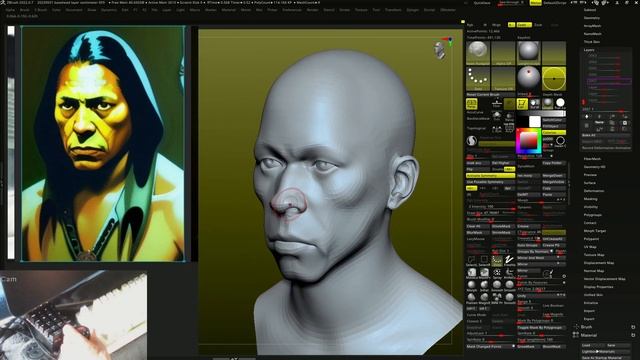Click the yellow Menus button
The height and width of the screenshot is (360, 640).
coord(535,3)
